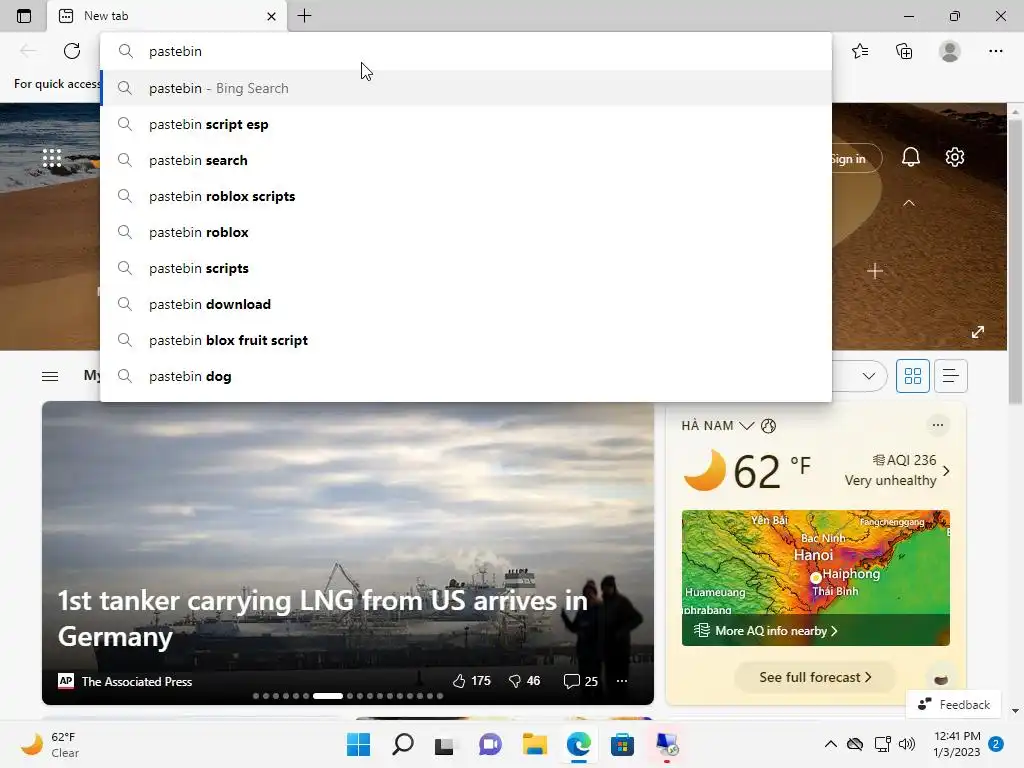Open AQI 236 details arrow

pos(946,471)
